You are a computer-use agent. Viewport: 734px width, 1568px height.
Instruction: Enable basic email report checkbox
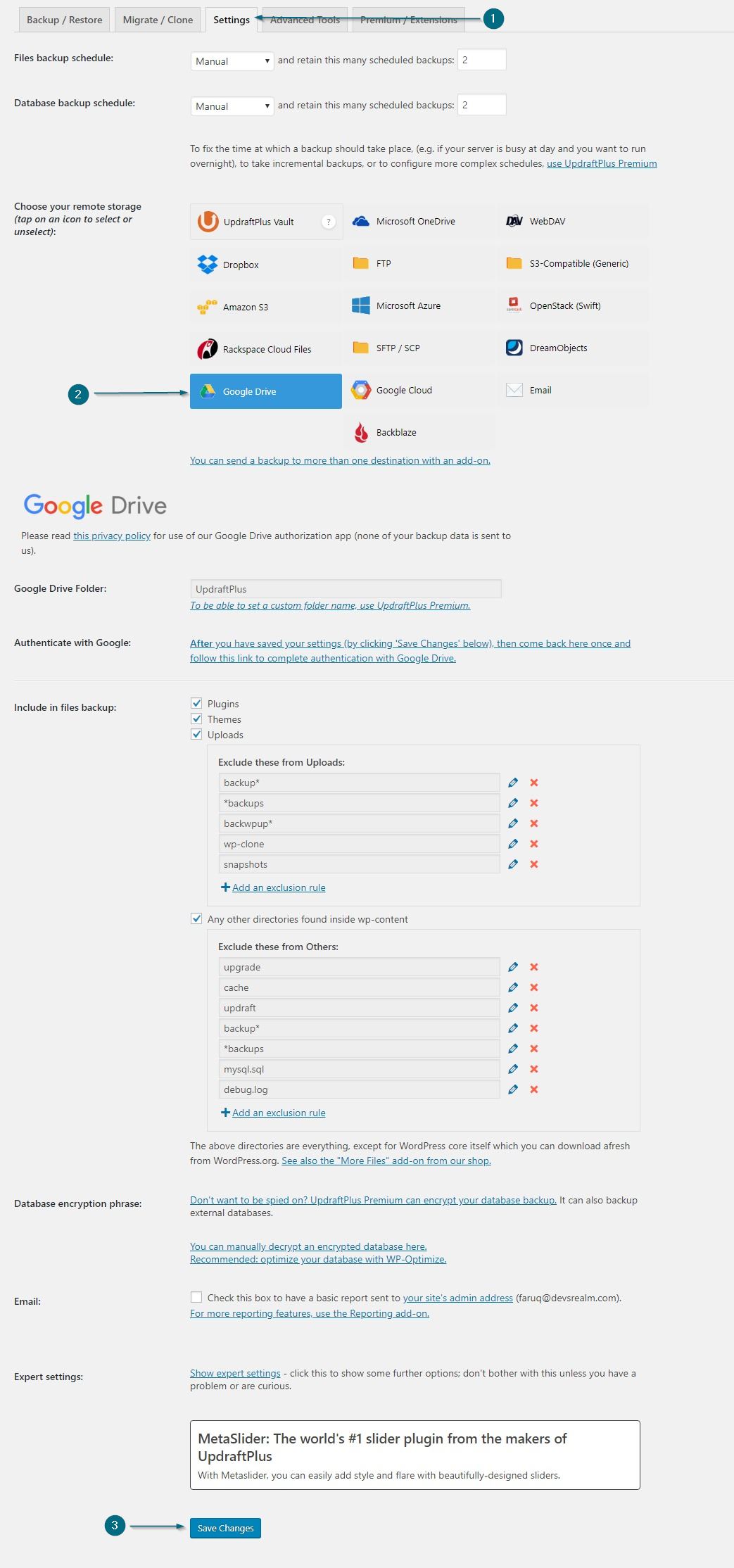(196, 1297)
